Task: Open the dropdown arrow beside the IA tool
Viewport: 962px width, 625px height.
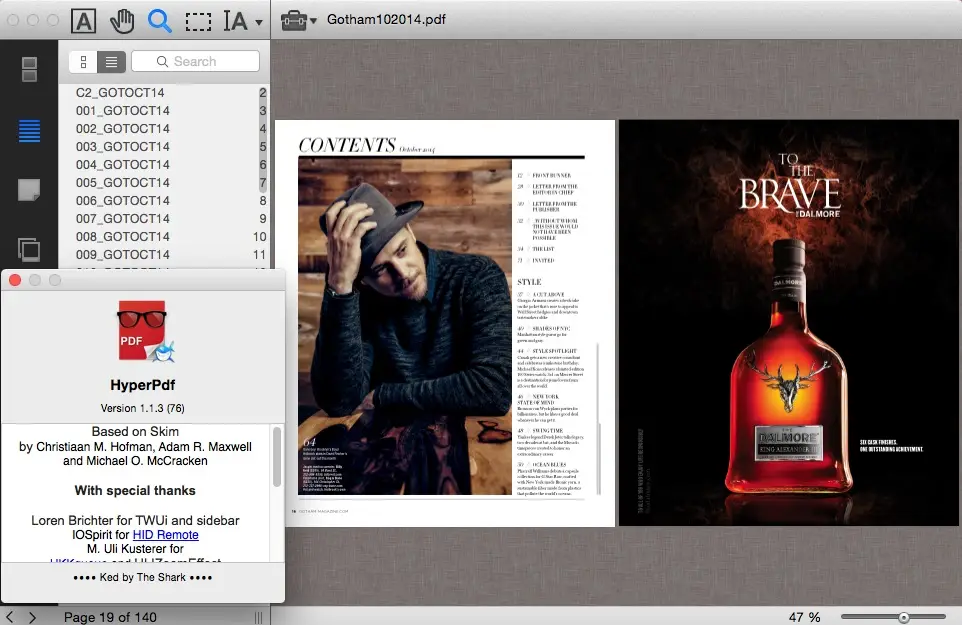Action: 259,23
